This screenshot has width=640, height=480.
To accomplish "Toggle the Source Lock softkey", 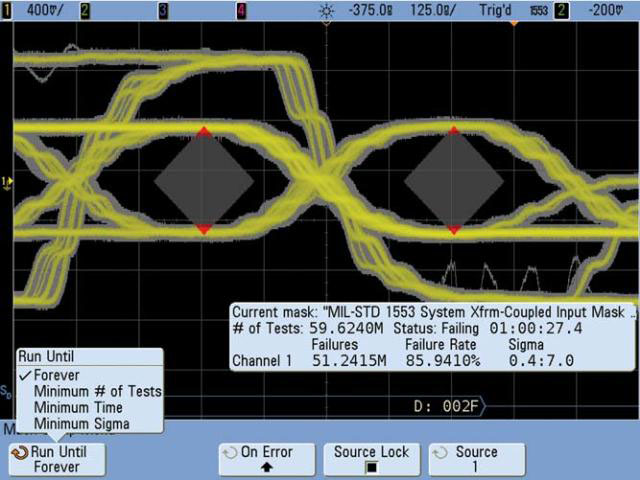I will coord(371,459).
